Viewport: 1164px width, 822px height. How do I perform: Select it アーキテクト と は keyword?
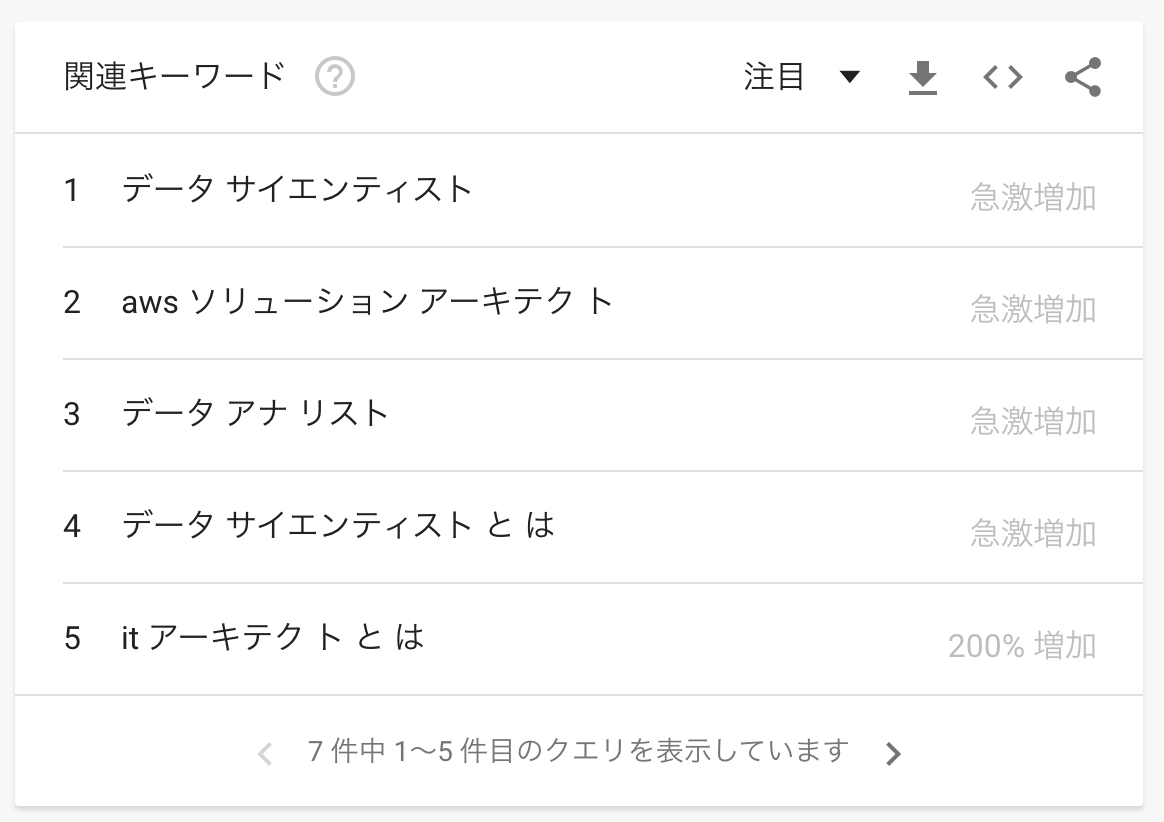tap(273, 637)
